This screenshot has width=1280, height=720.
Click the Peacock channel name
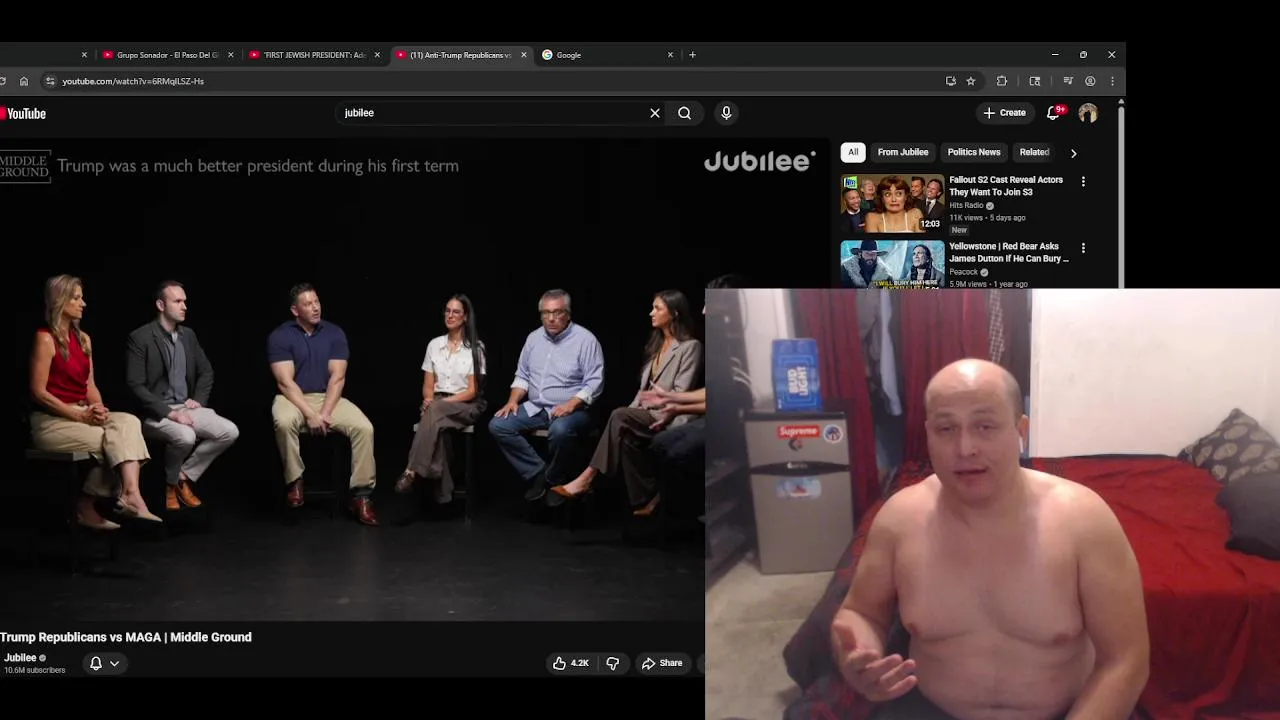[963, 271]
